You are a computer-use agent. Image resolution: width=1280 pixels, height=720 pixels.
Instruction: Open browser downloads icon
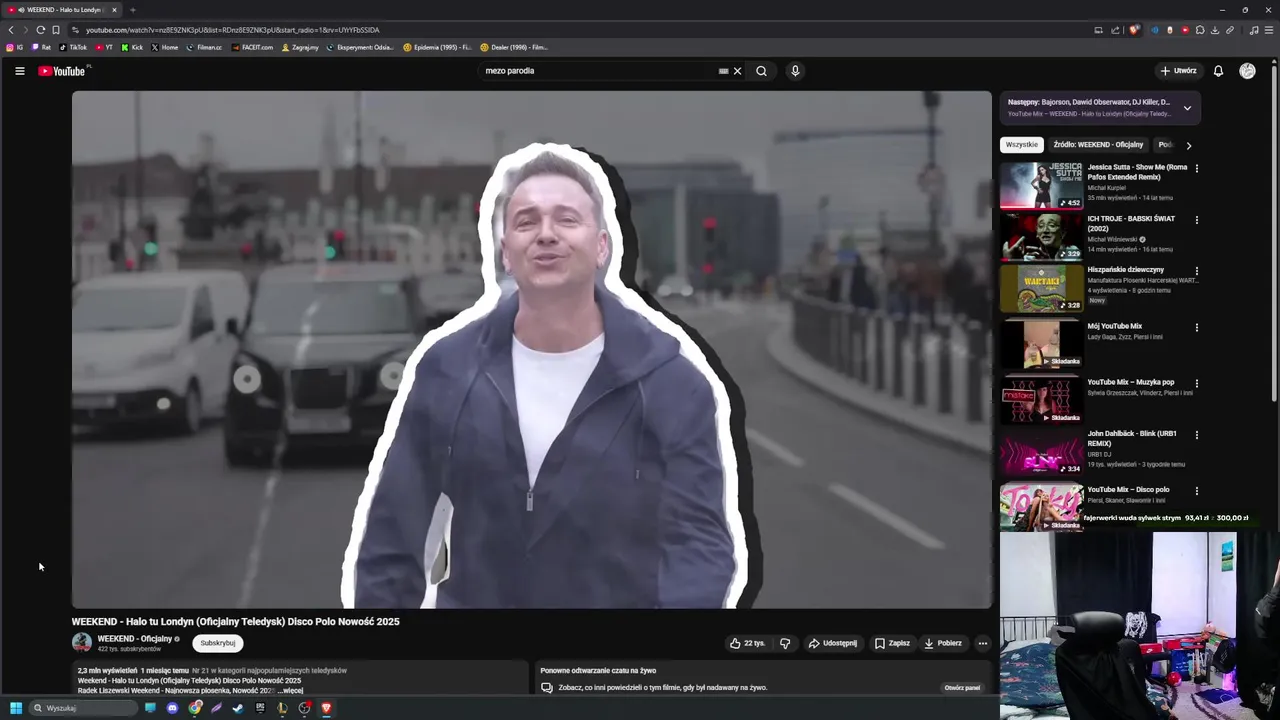(1214, 30)
